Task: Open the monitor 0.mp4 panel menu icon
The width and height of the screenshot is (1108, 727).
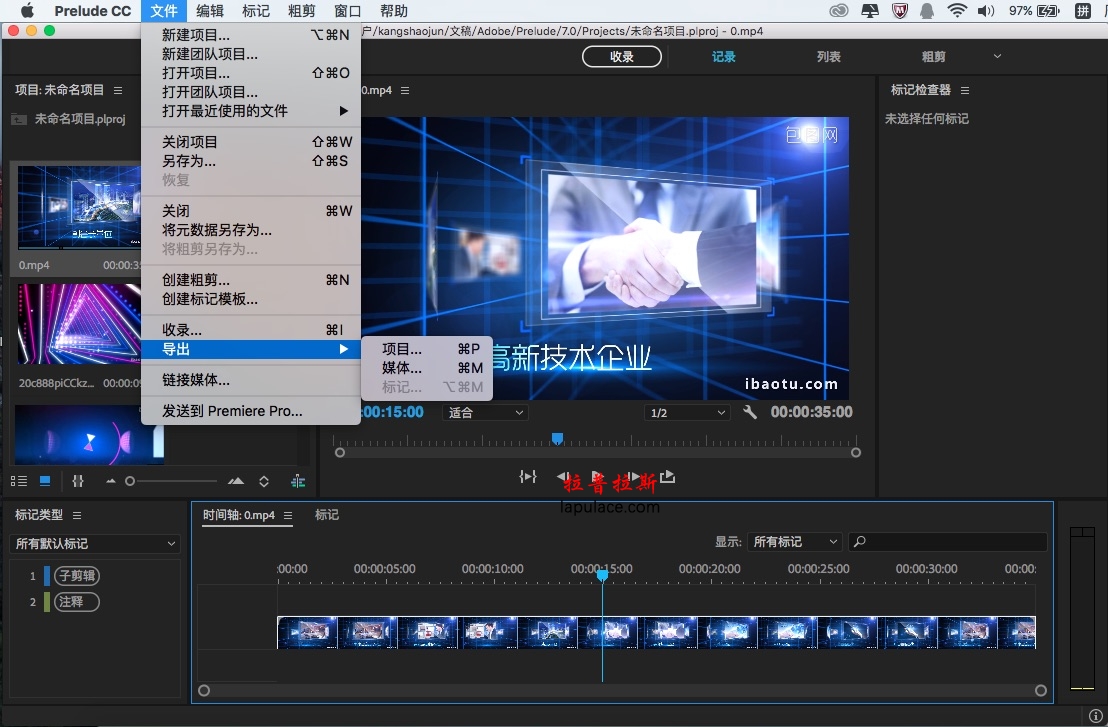Action: [405, 90]
